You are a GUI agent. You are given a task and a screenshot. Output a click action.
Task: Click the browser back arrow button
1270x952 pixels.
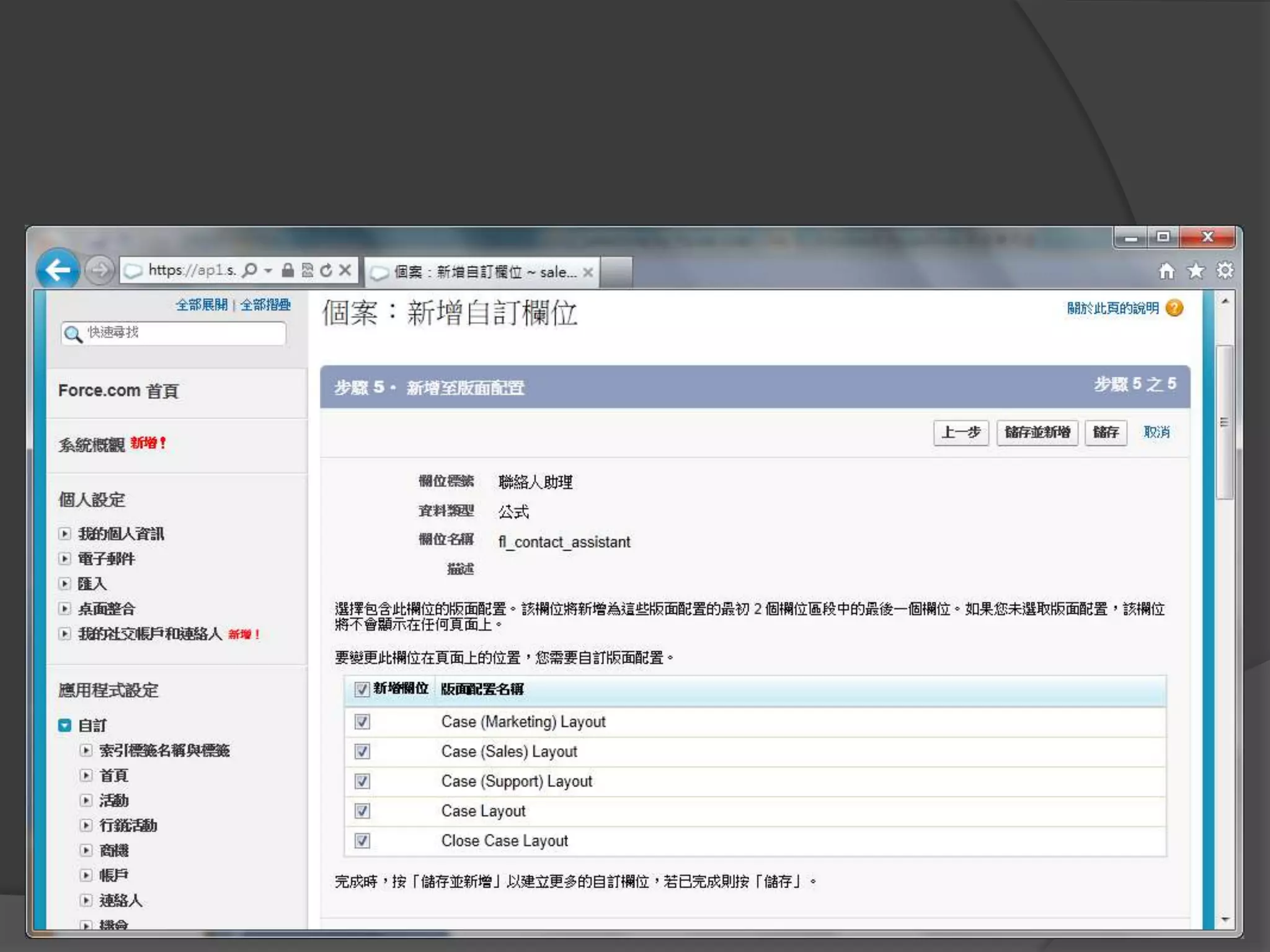pyautogui.click(x=58, y=270)
